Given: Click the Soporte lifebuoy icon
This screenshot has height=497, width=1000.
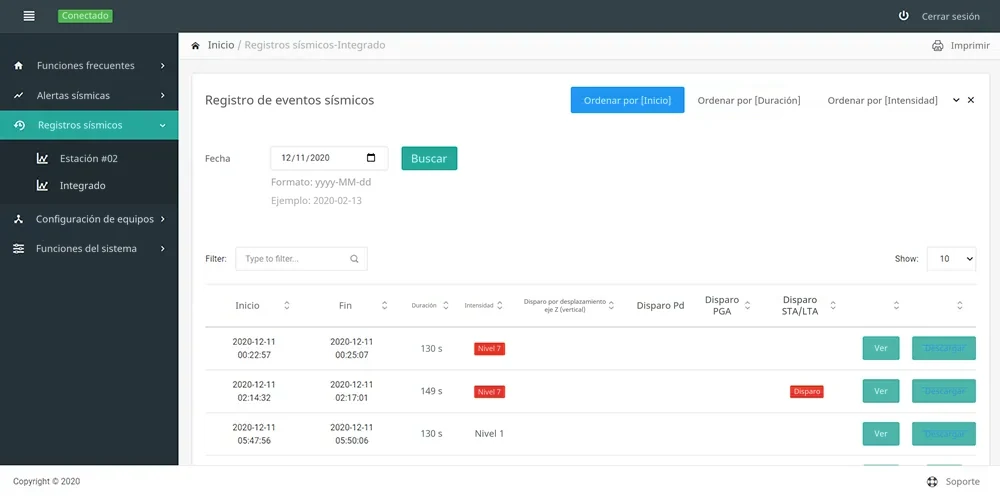Looking at the screenshot, I should click(x=932, y=482).
